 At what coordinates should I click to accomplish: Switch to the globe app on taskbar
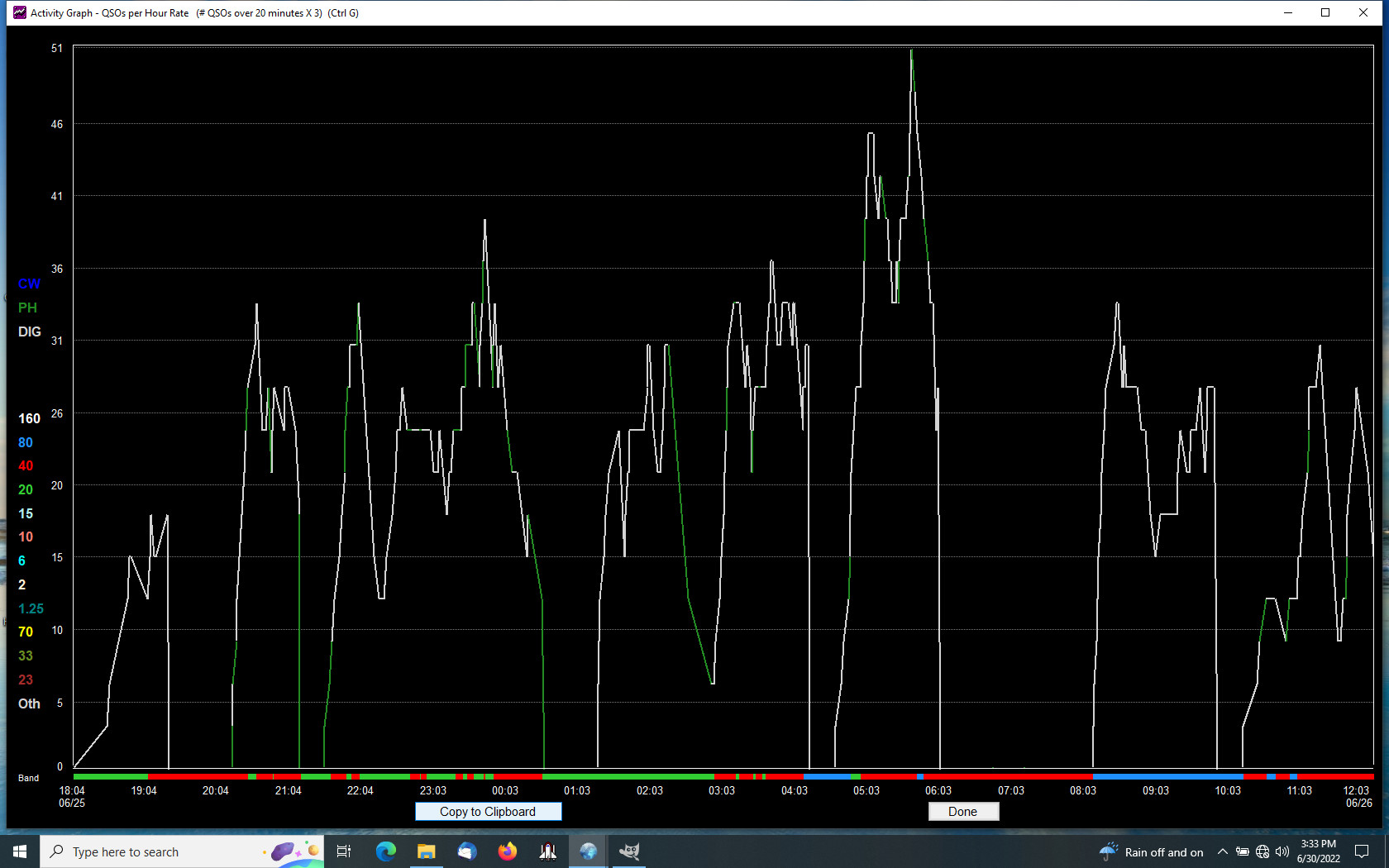pyautogui.click(x=589, y=851)
